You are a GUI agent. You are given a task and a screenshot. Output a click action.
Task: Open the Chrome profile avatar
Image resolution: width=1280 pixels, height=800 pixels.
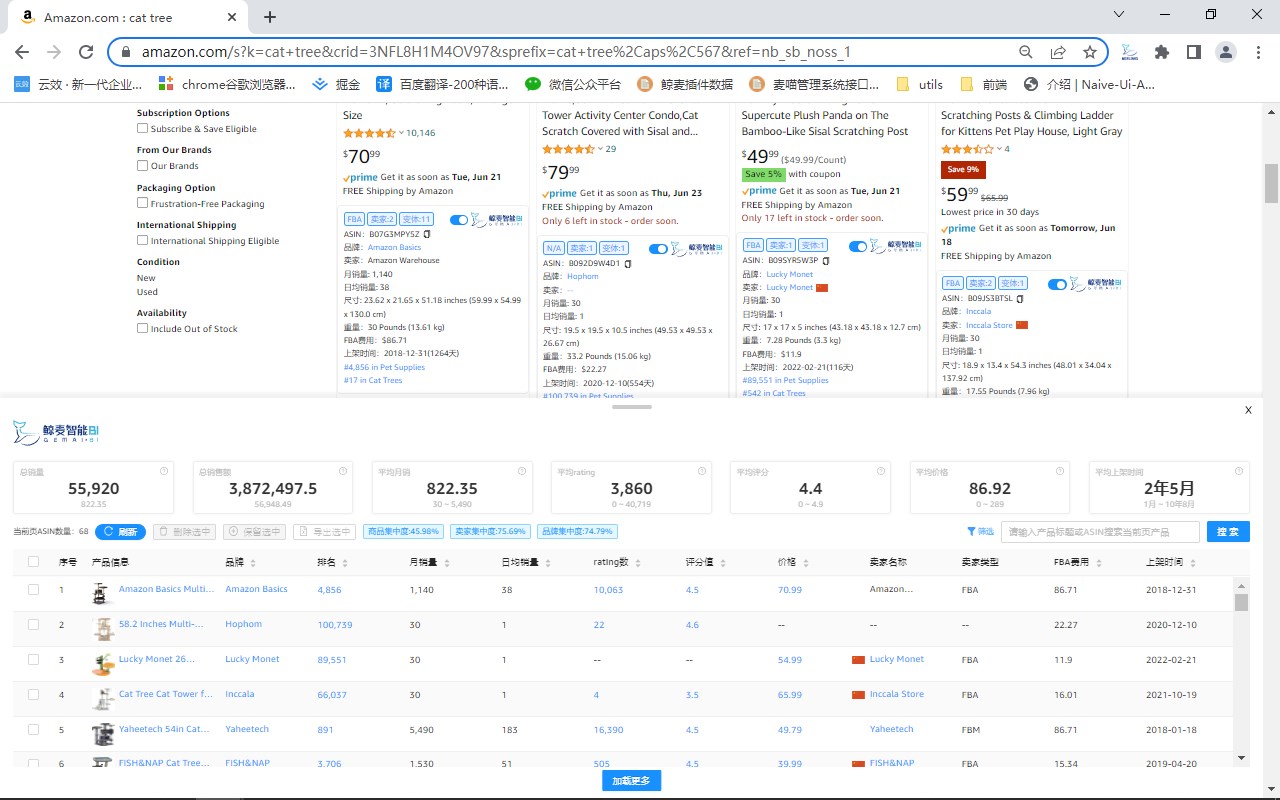coord(1226,52)
